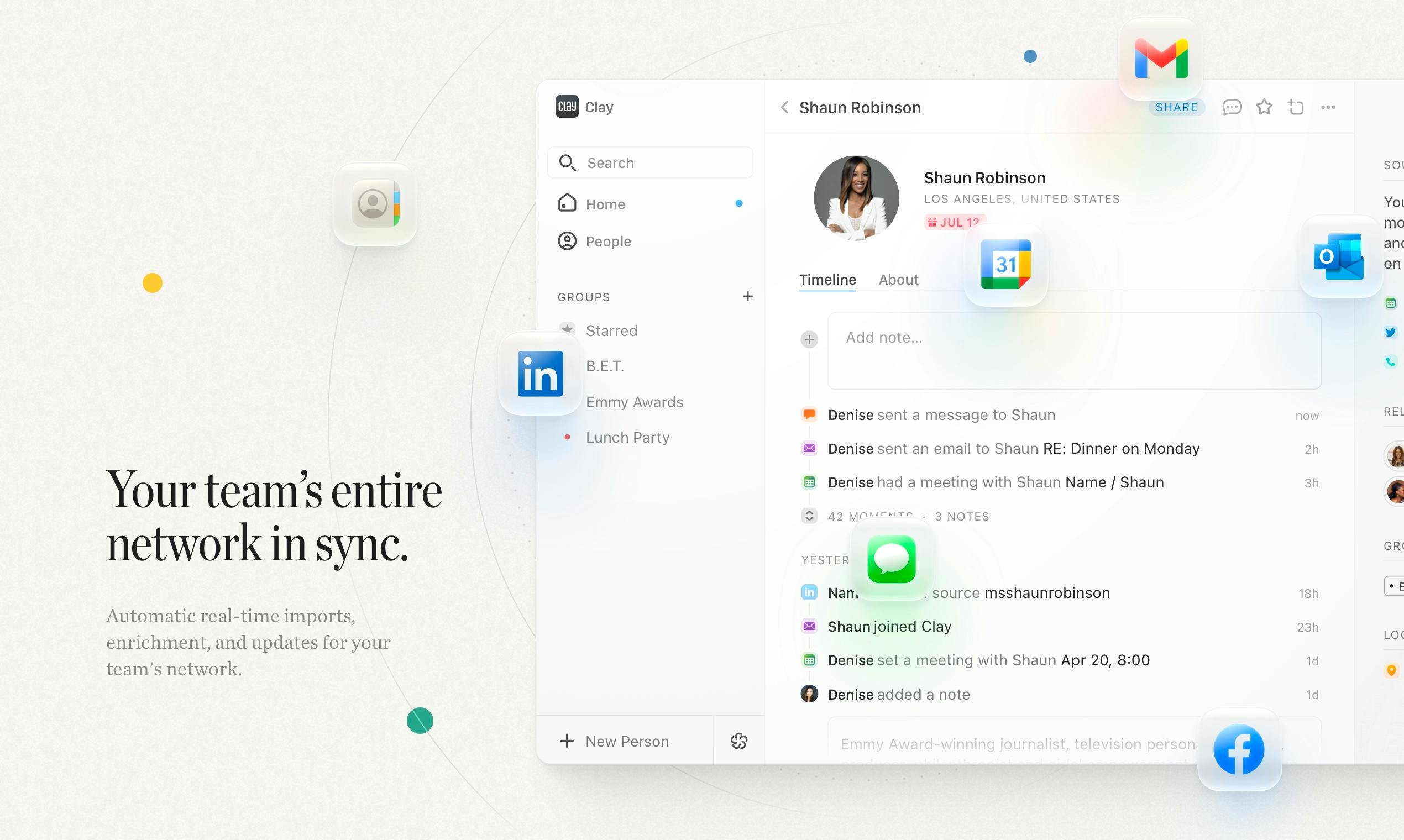Click the SHARE button
This screenshot has height=840, width=1404.
[1176, 107]
